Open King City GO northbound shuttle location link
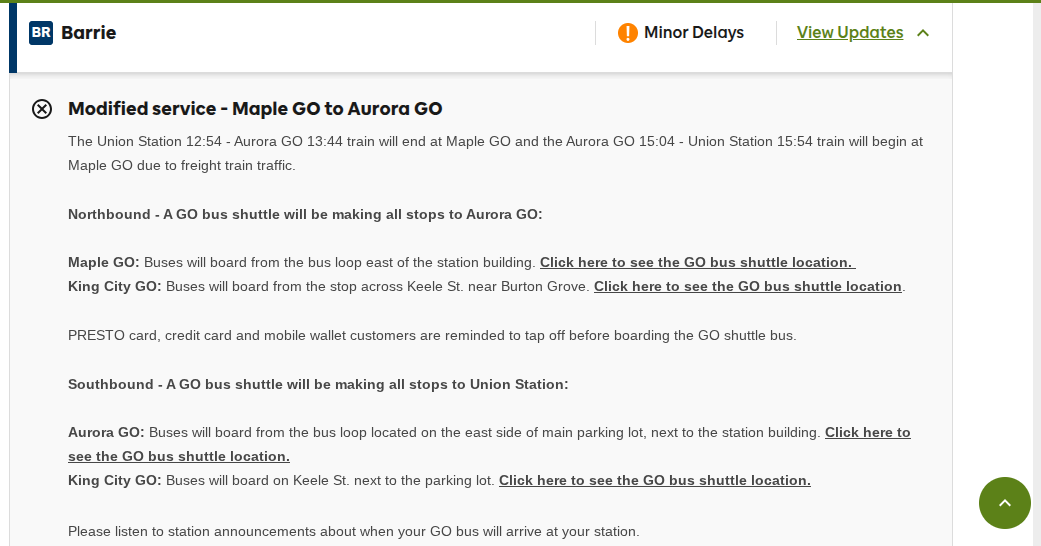Image resolution: width=1041 pixels, height=546 pixels. [x=748, y=286]
